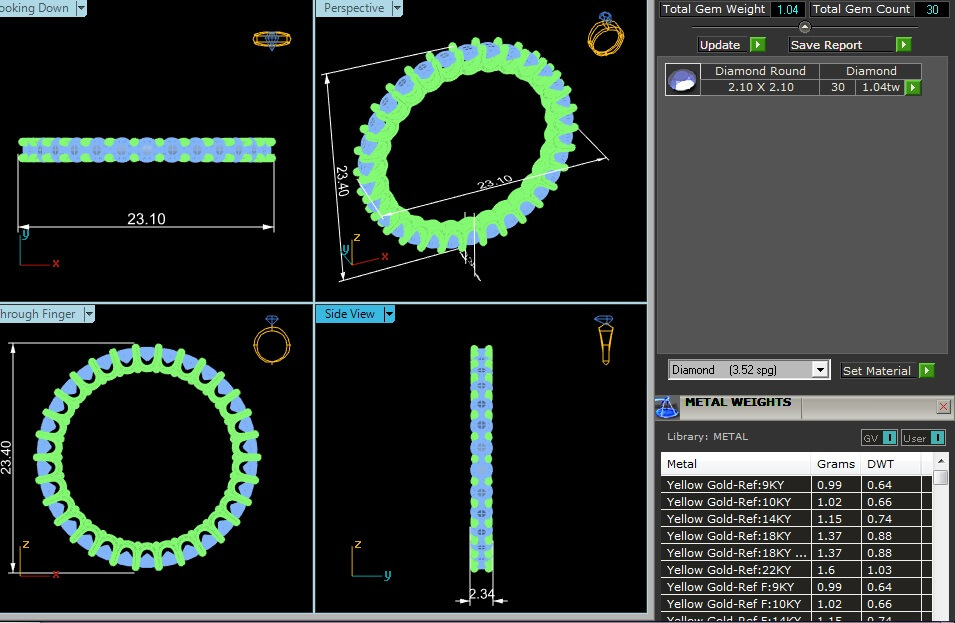Screen dimensions: 955x623
Task: Click the Through Finger view ring icon
Action: click(272, 340)
